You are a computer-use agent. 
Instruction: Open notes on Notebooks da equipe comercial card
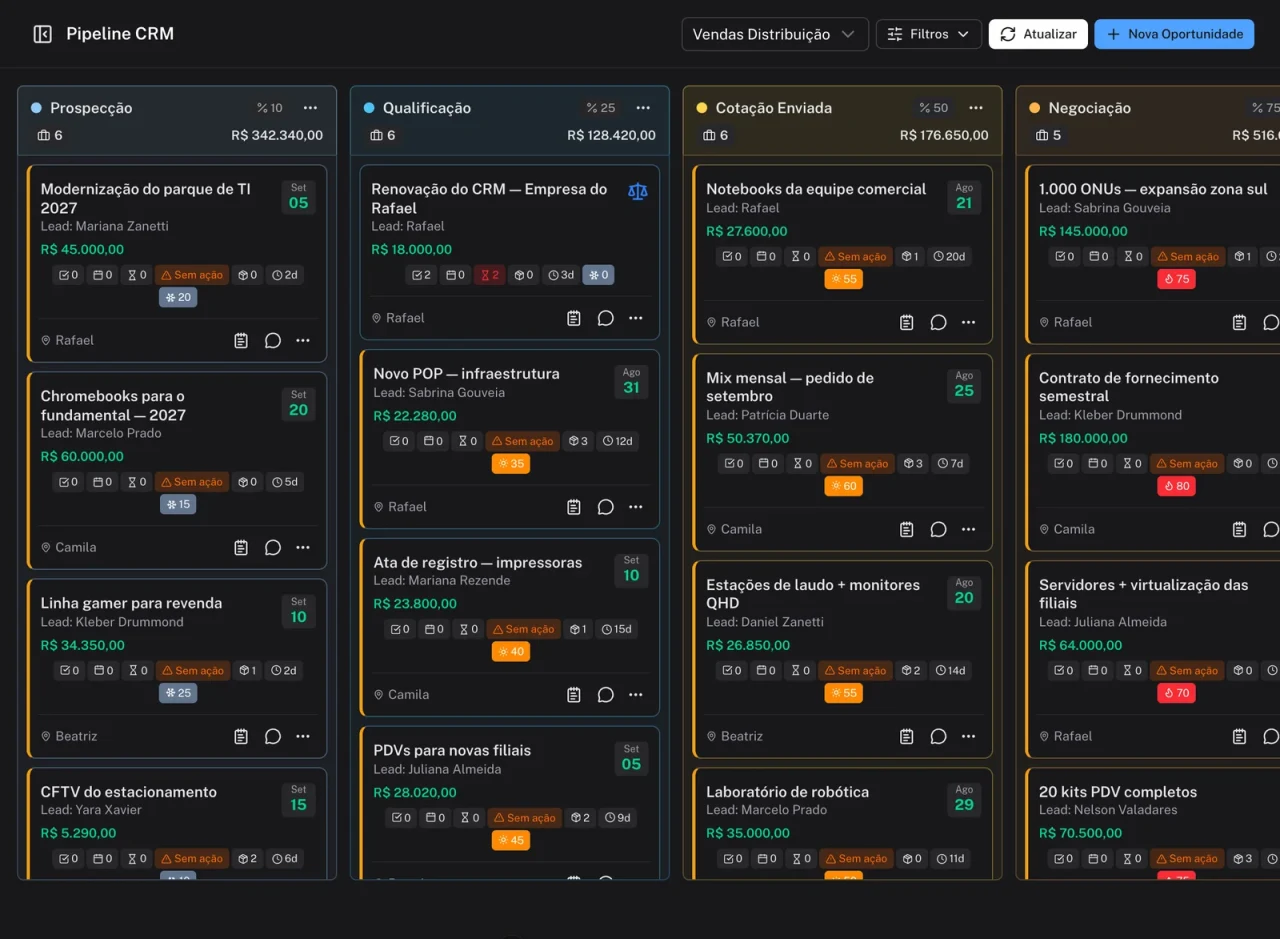point(907,322)
